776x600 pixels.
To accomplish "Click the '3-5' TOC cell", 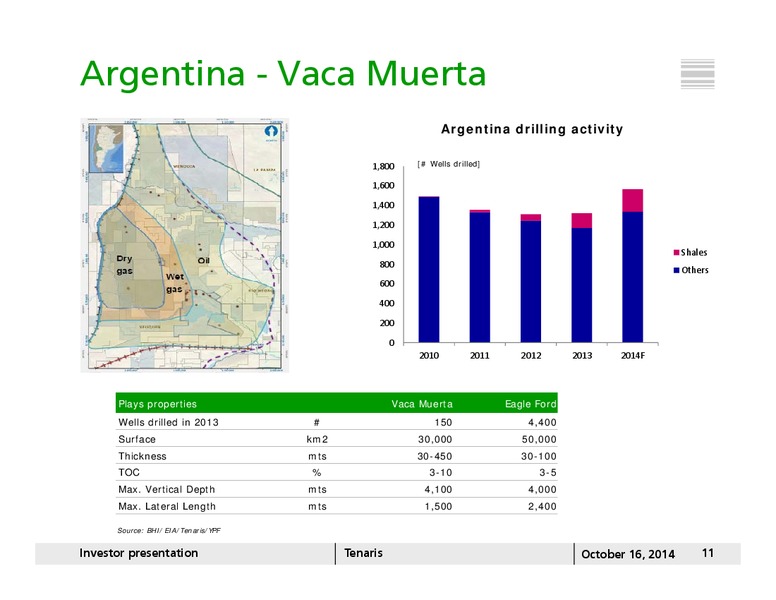I will click(548, 473).
